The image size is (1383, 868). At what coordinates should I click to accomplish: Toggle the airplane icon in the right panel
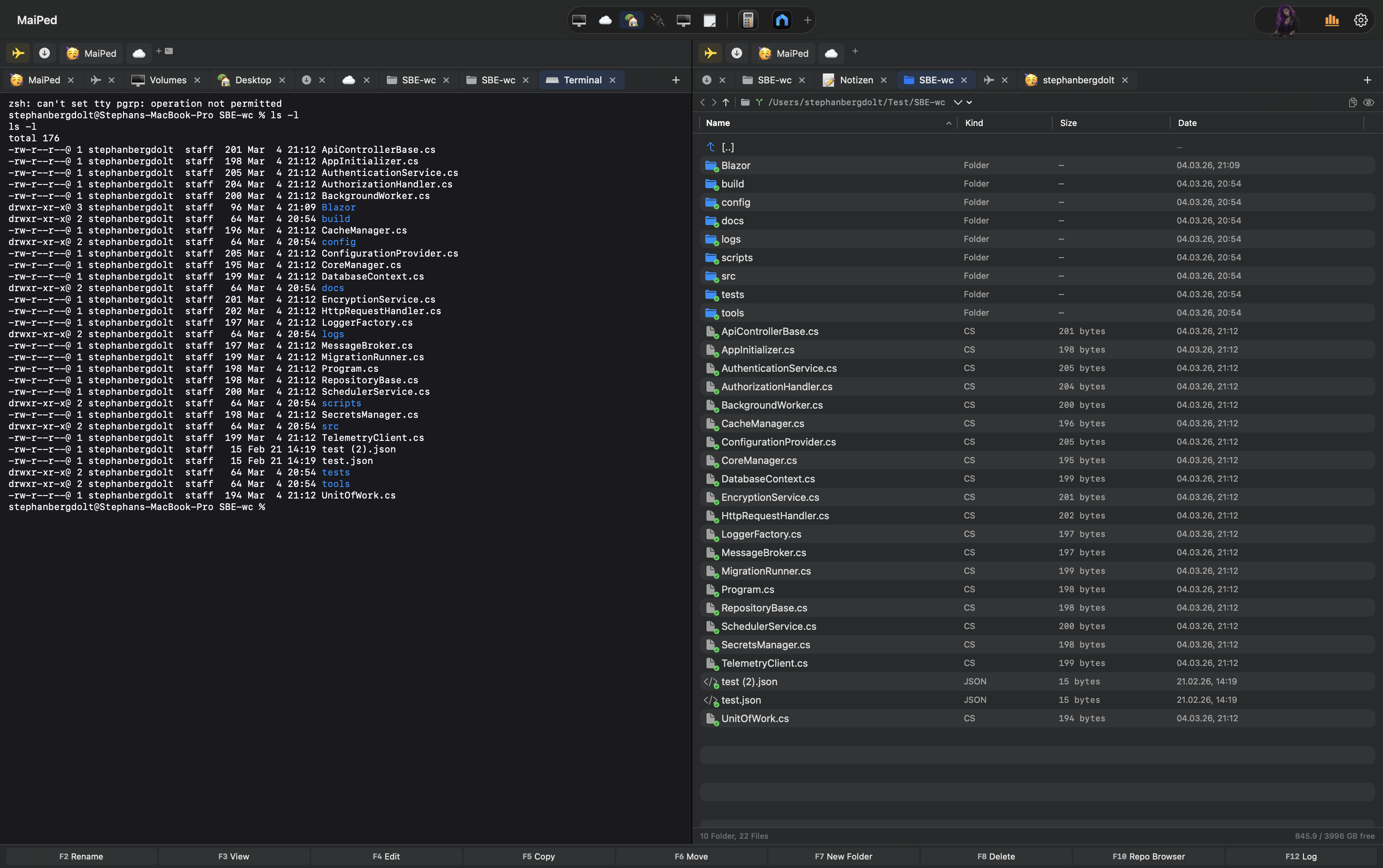[710, 53]
